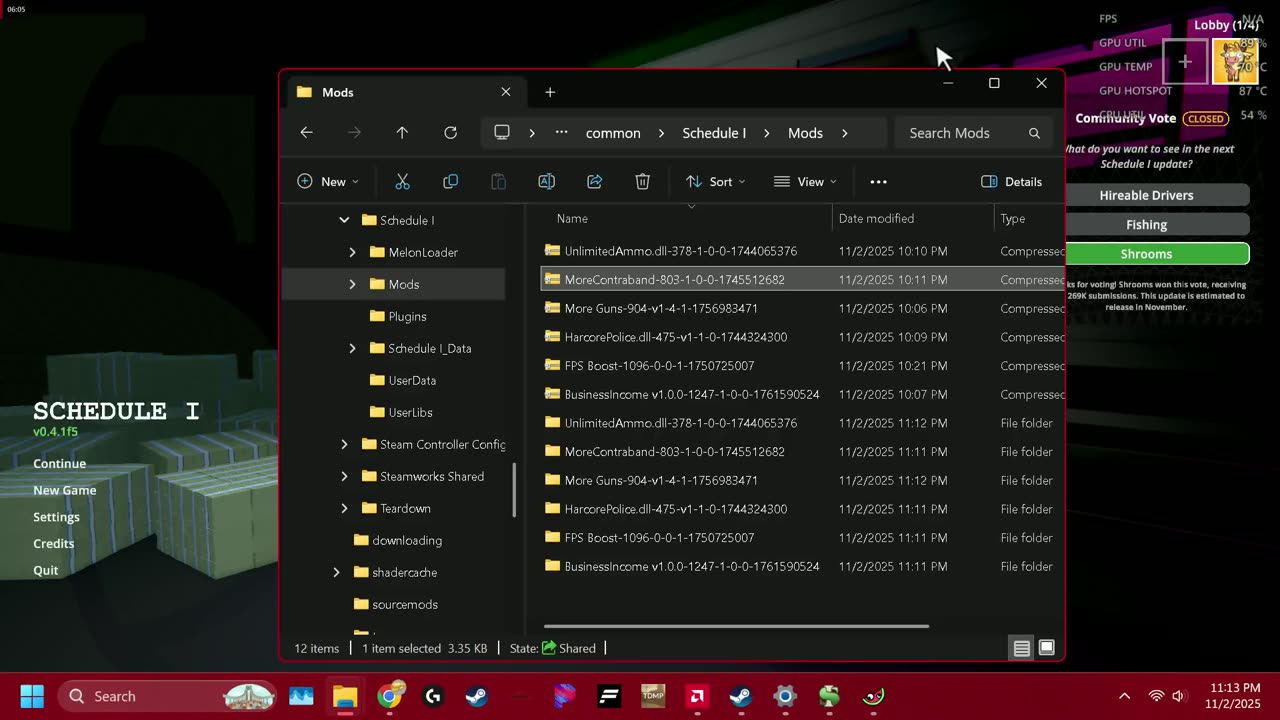Click the Delete trash icon
The width and height of the screenshot is (1280, 720).
tap(642, 182)
